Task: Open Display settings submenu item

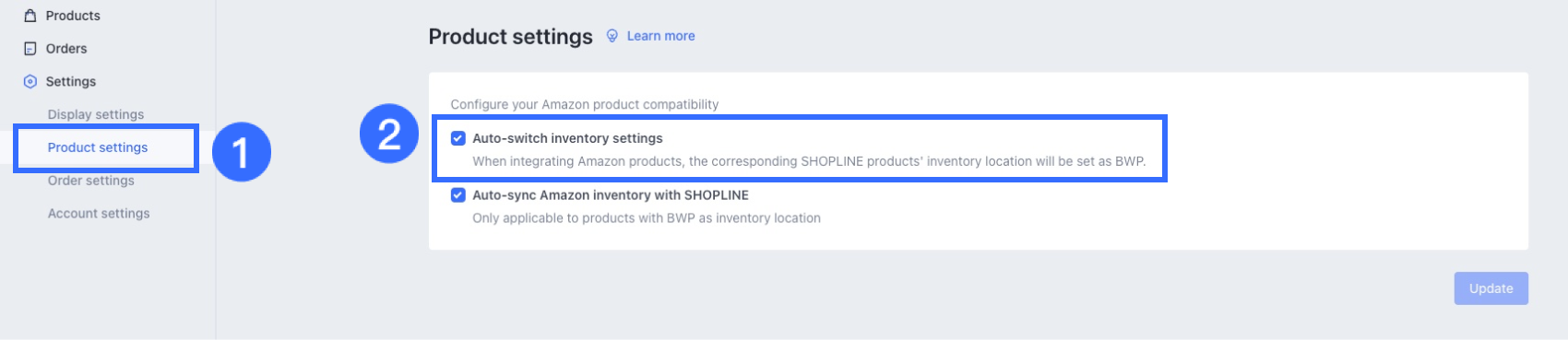Action: pyautogui.click(x=96, y=114)
